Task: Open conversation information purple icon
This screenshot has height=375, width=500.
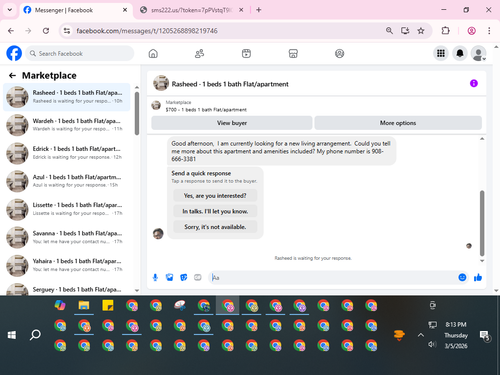Action: [474, 83]
